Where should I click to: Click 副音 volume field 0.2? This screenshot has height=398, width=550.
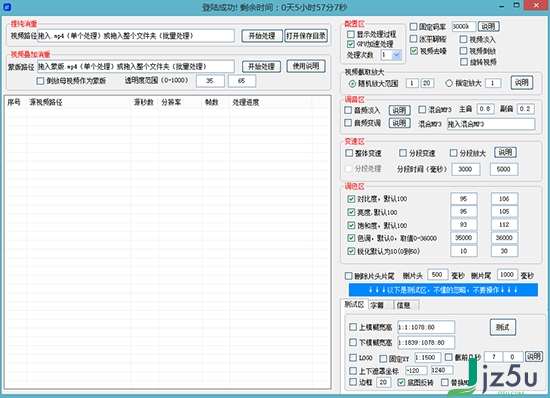(x=525, y=109)
